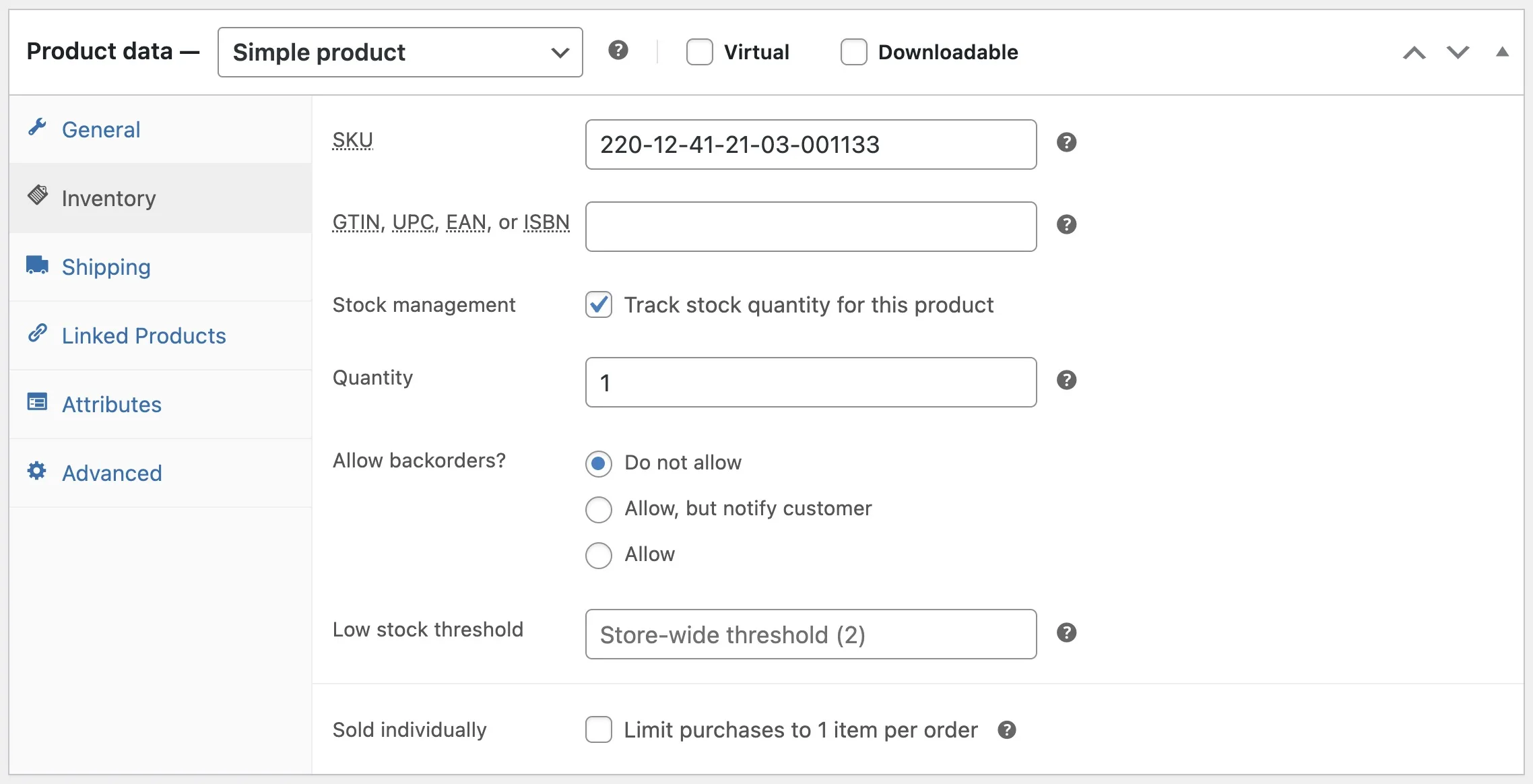1533x784 pixels.
Task: Click the SKU input field
Action: 811,144
